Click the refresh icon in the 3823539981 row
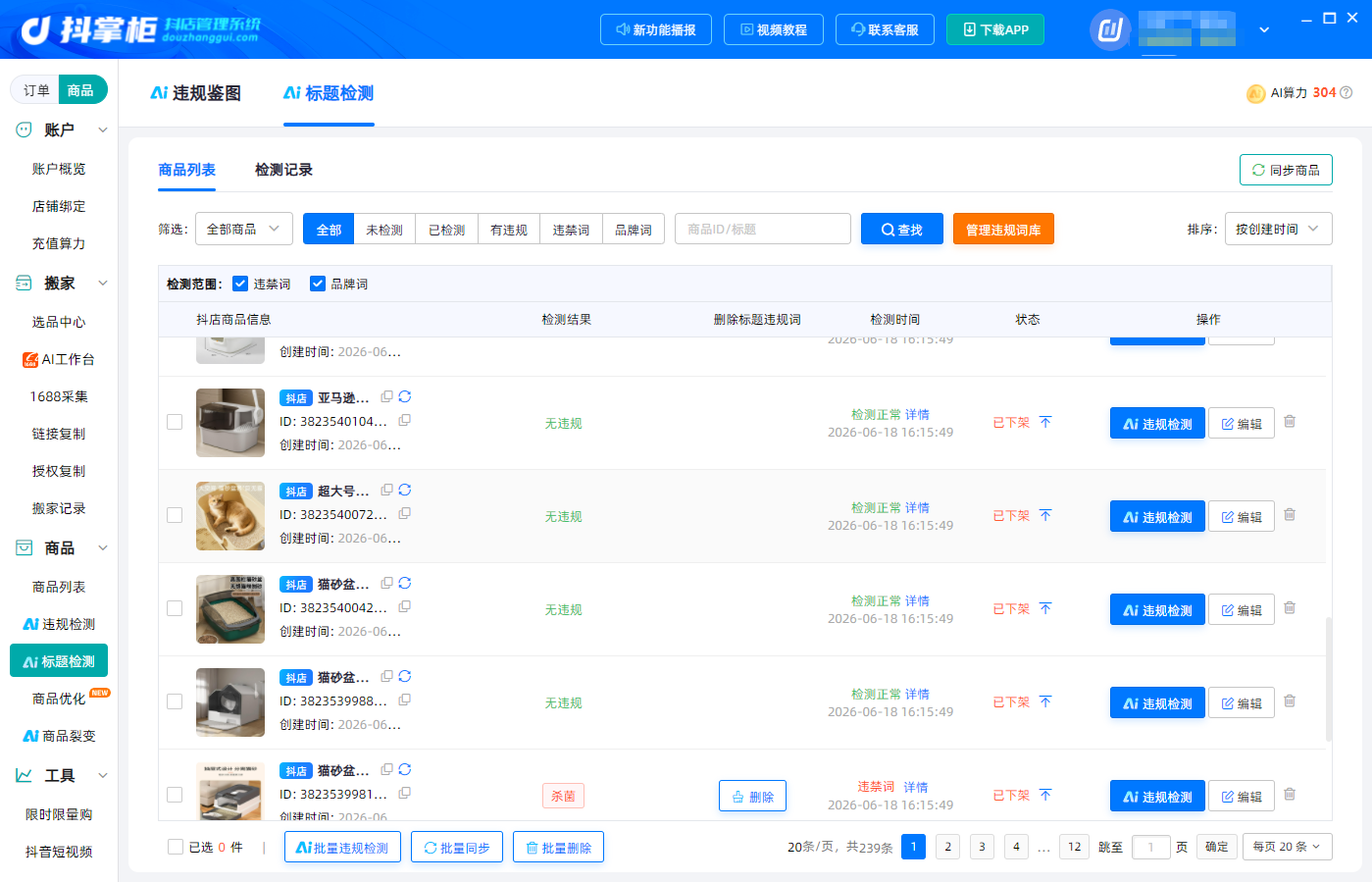Screen dimensions: 1372x882 point(405,769)
